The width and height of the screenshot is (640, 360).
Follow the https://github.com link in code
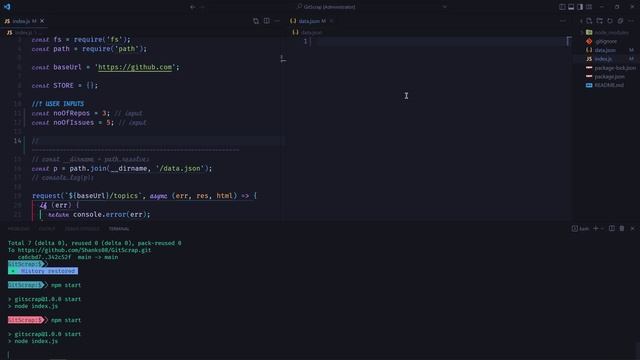point(135,67)
